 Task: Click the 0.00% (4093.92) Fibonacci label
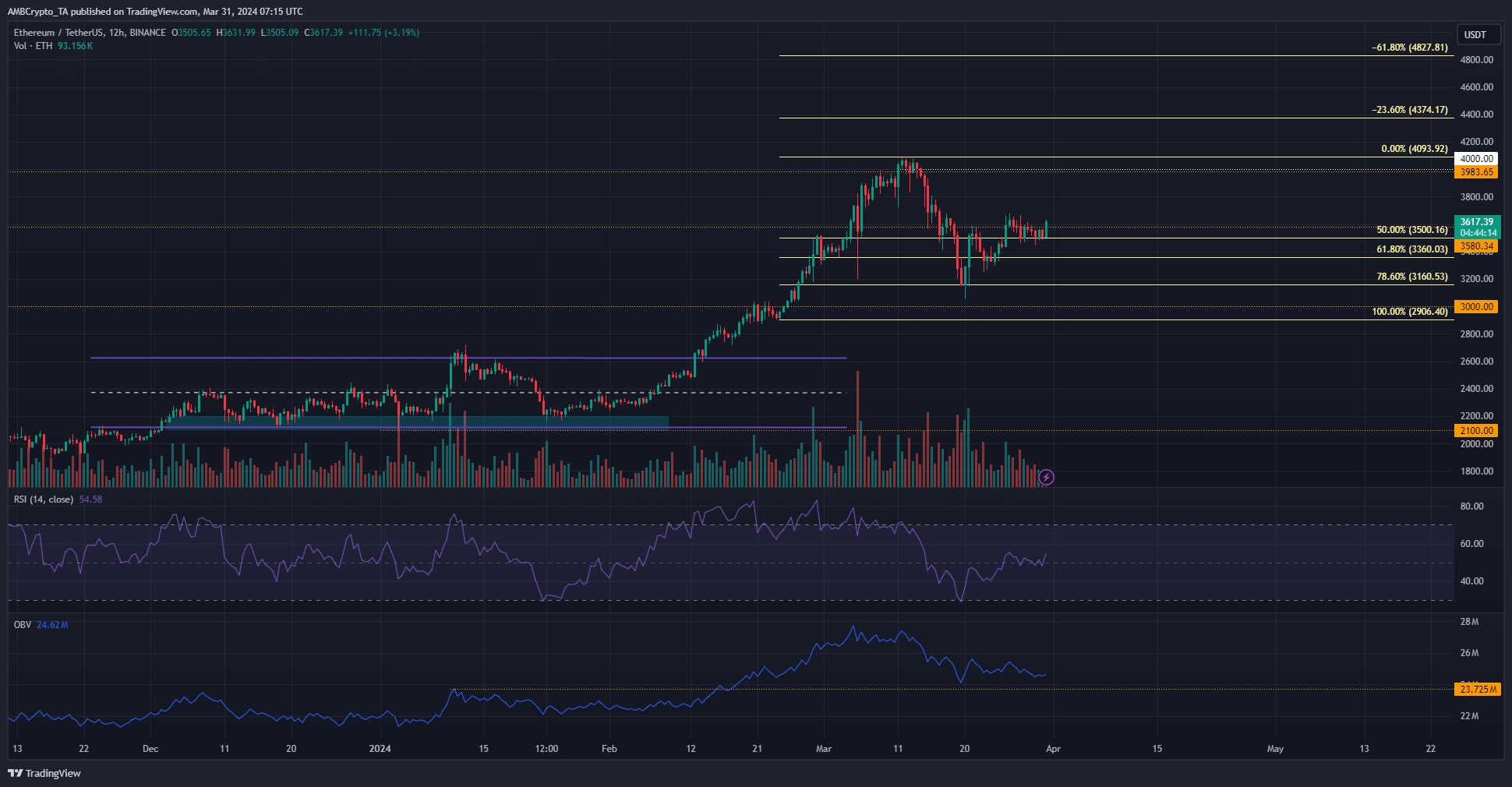pyautogui.click(x=1414, y=149)
